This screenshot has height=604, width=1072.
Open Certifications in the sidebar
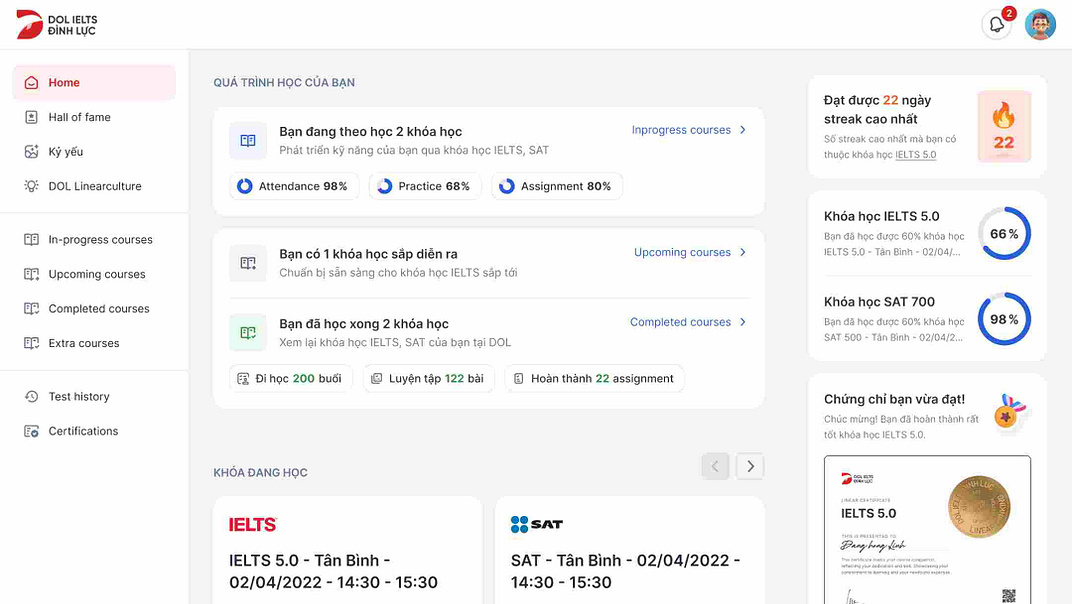tap(83, 431)
